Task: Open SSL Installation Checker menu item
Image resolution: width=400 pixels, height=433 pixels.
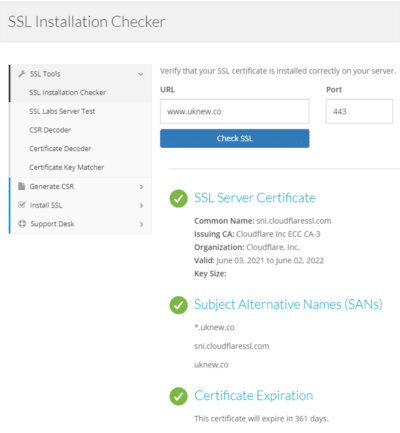Action: tap(68, 92)
